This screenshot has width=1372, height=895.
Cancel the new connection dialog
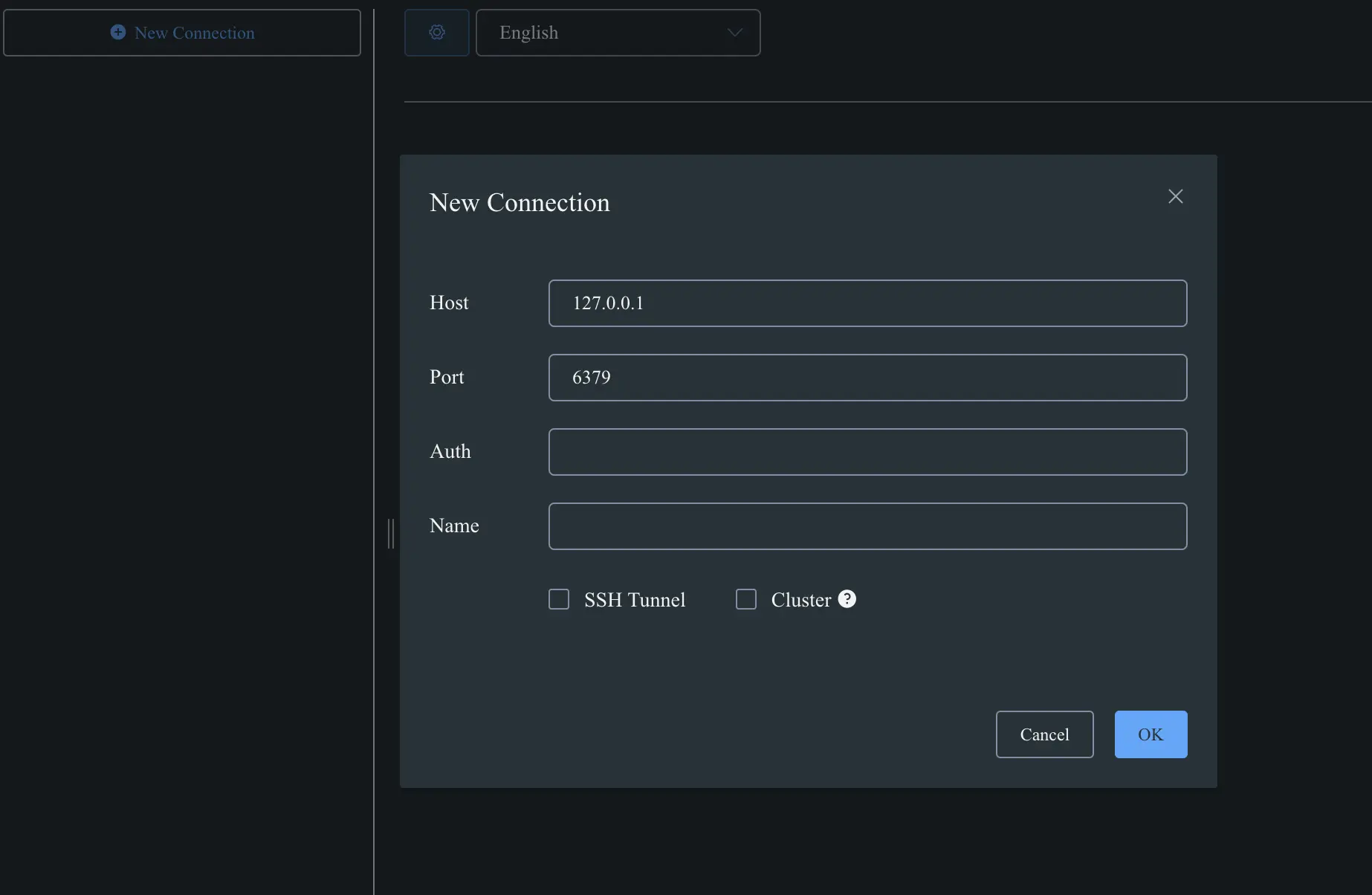coord(1044,734)
